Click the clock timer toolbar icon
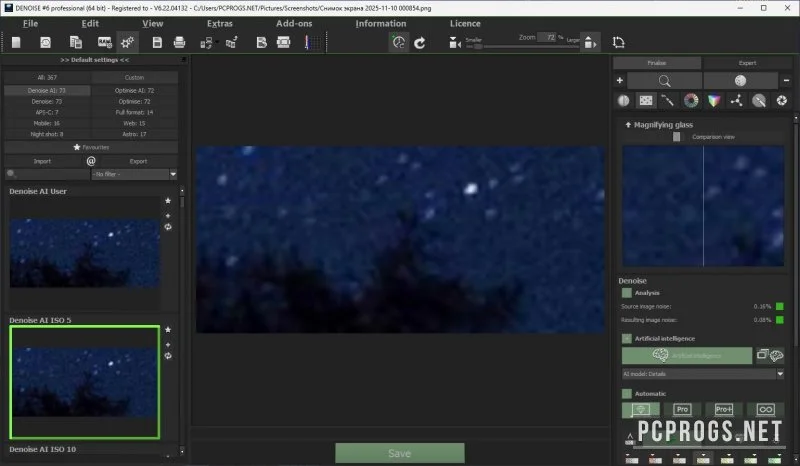Viewport: 800px width, 466px height. point(398,42)
